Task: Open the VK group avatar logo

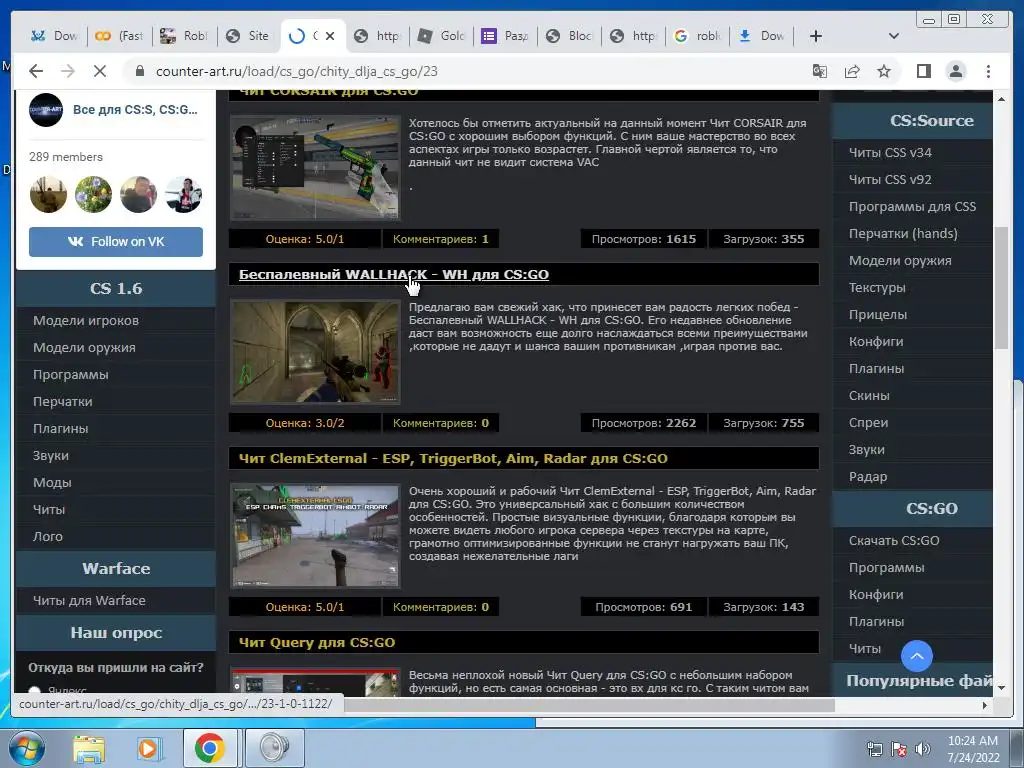Action: tap(46, 110)
